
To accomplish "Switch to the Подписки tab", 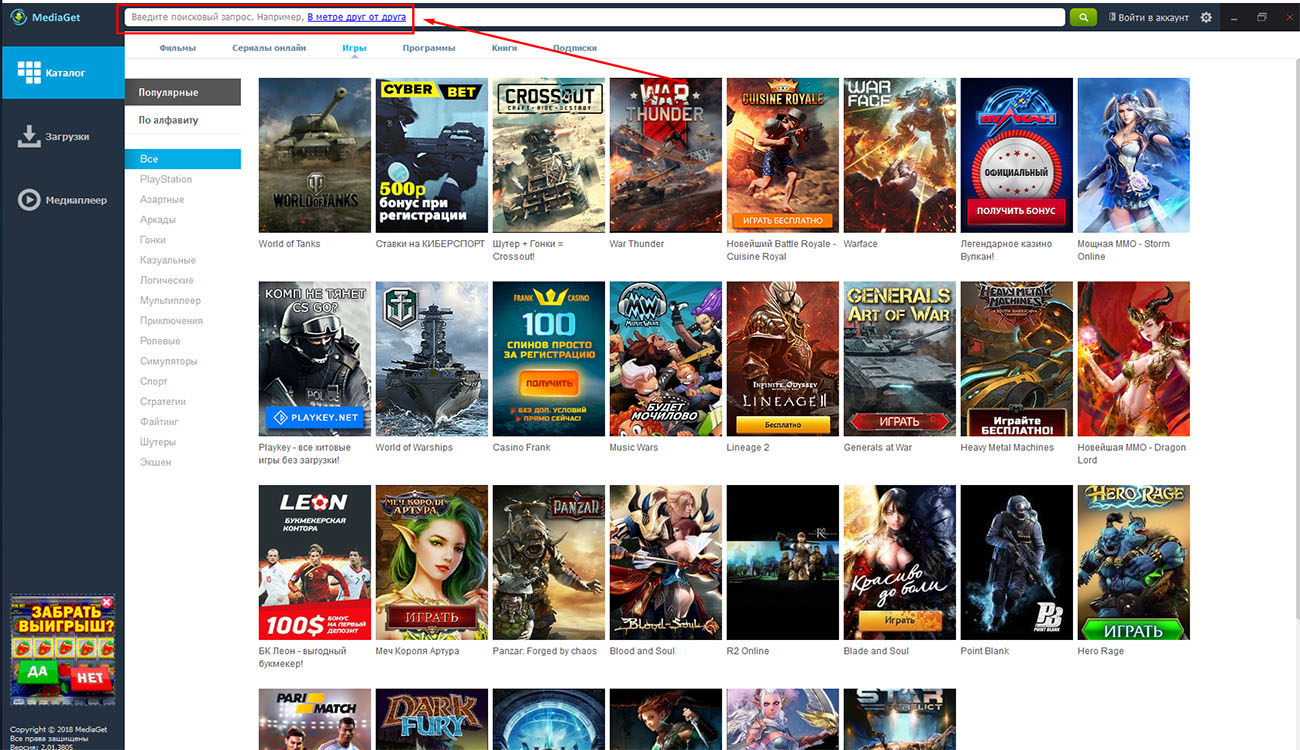I will (575, 48).
